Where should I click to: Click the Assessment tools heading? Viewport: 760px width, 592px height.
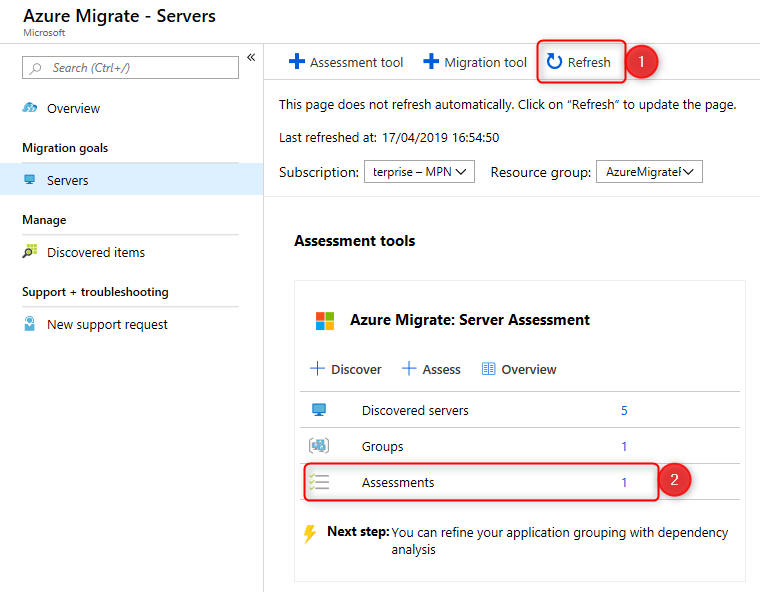[x=354, y=241]
